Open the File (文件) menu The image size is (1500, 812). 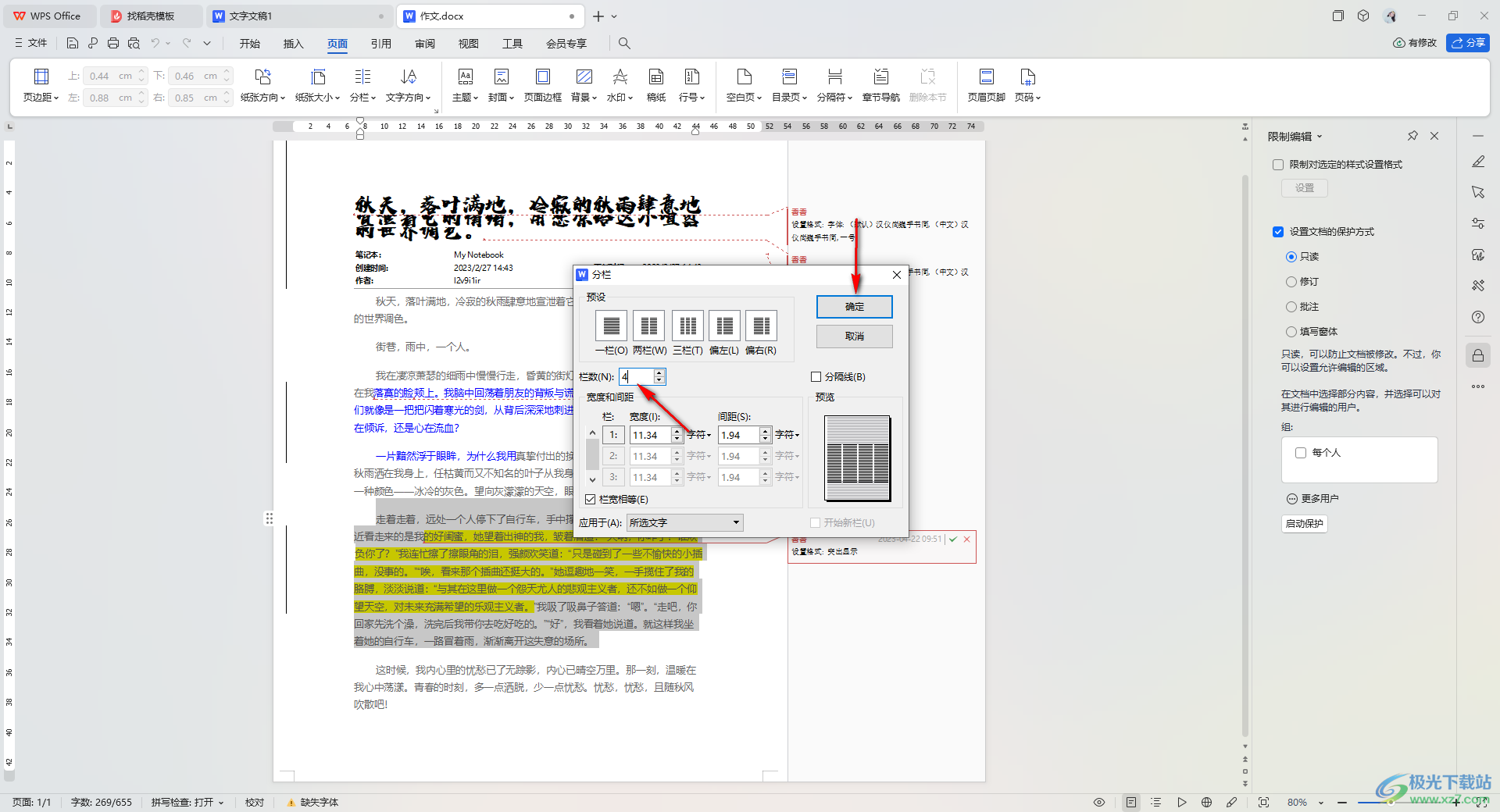31,44
